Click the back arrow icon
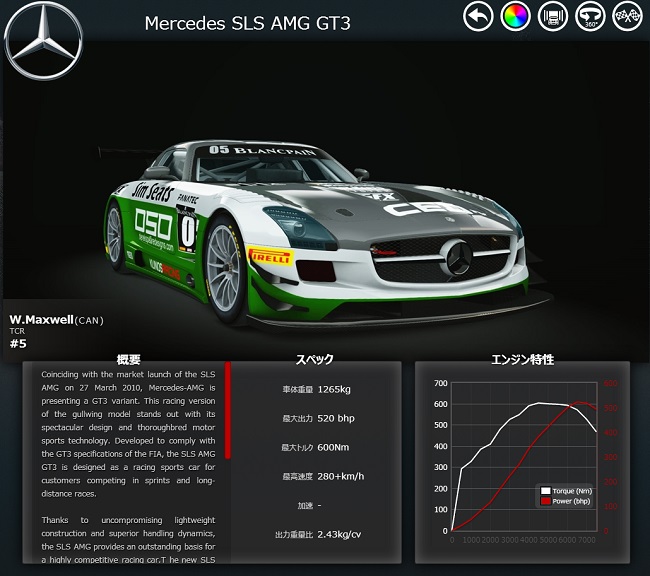 coord(478,17)
